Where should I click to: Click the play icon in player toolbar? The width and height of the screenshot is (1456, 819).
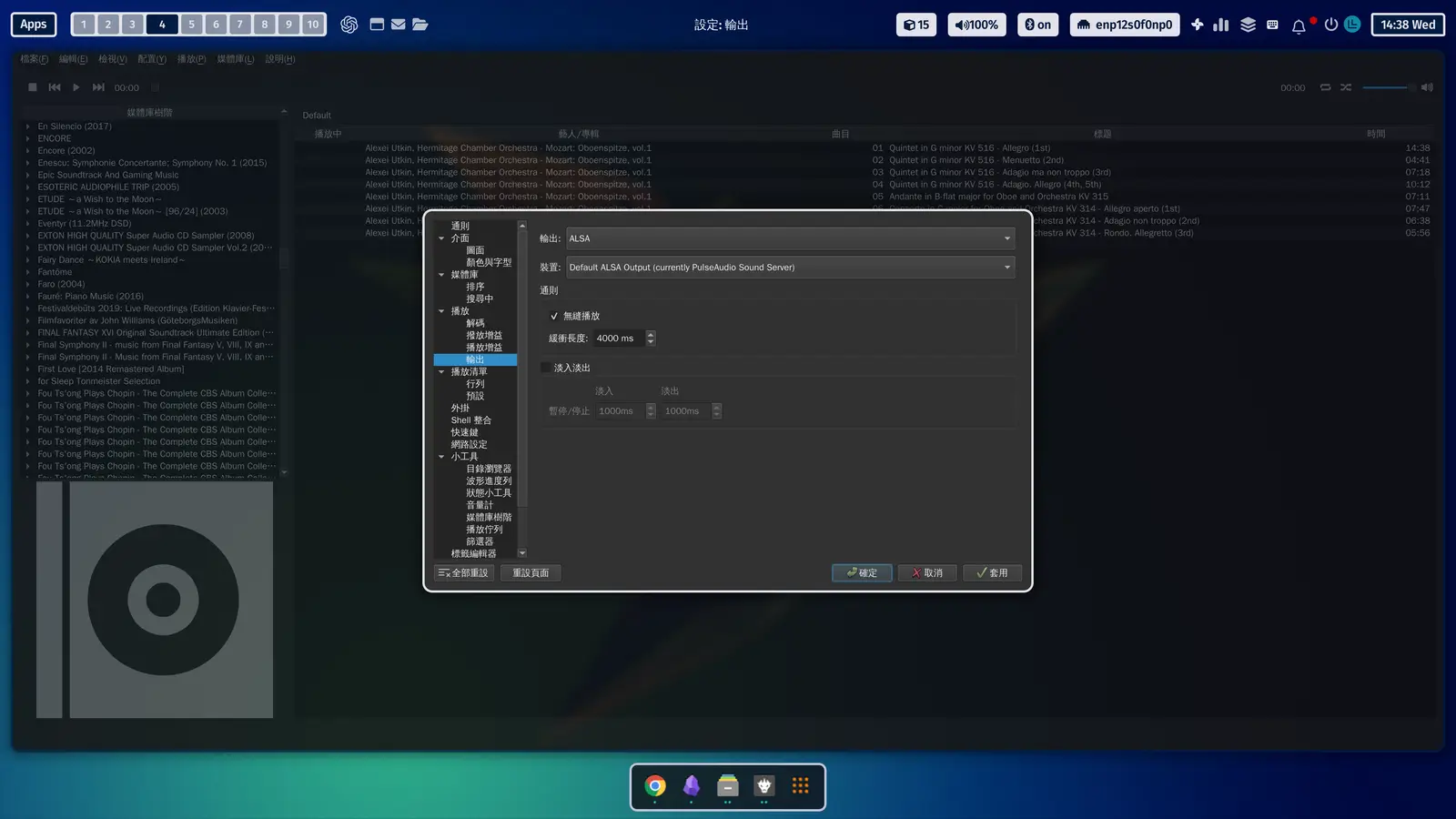coord(76,87)
